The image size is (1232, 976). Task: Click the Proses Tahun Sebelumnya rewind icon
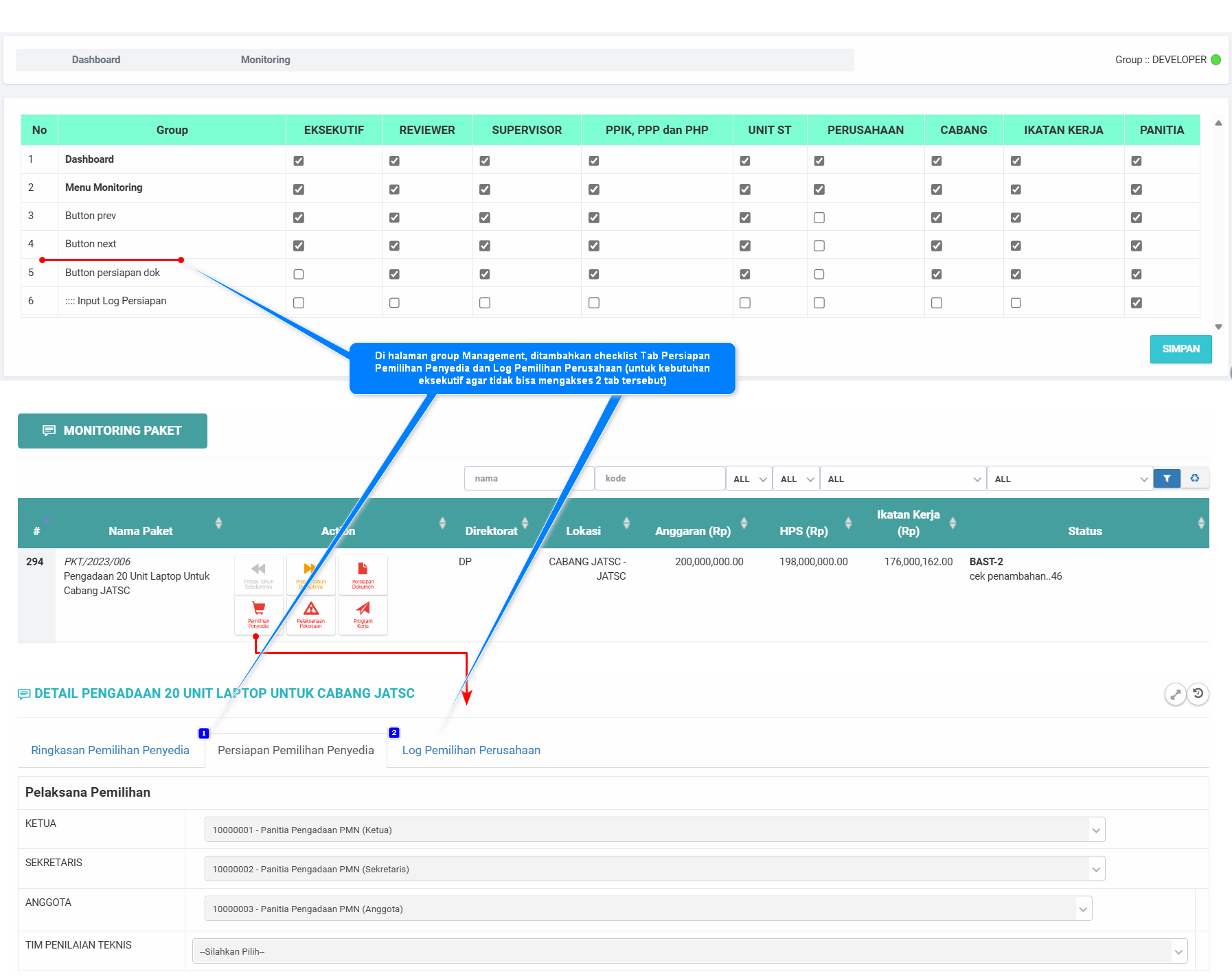point(259,574)
